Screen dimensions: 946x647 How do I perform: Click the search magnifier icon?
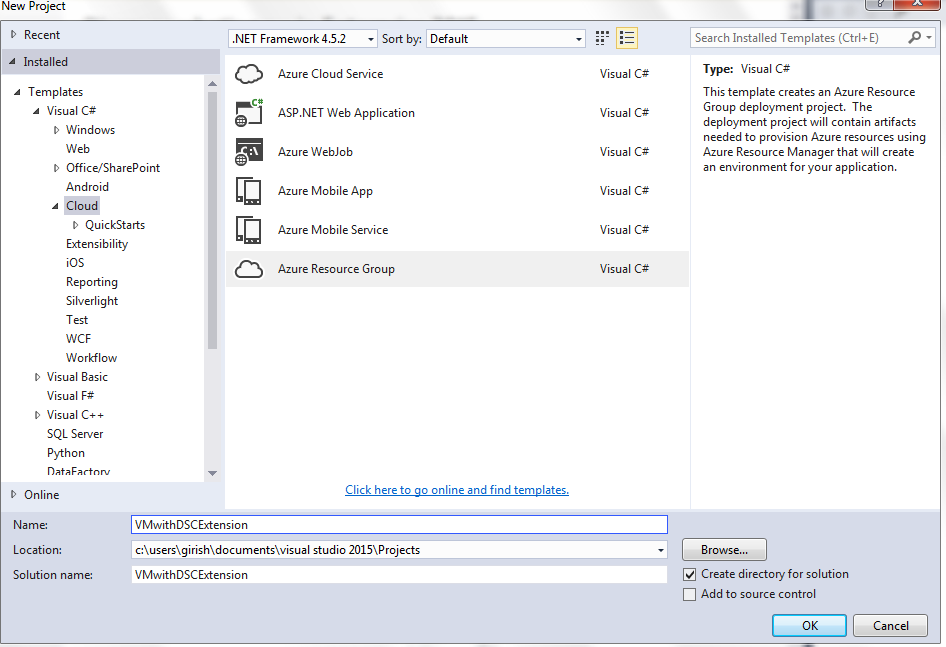(x=915, y=37)
